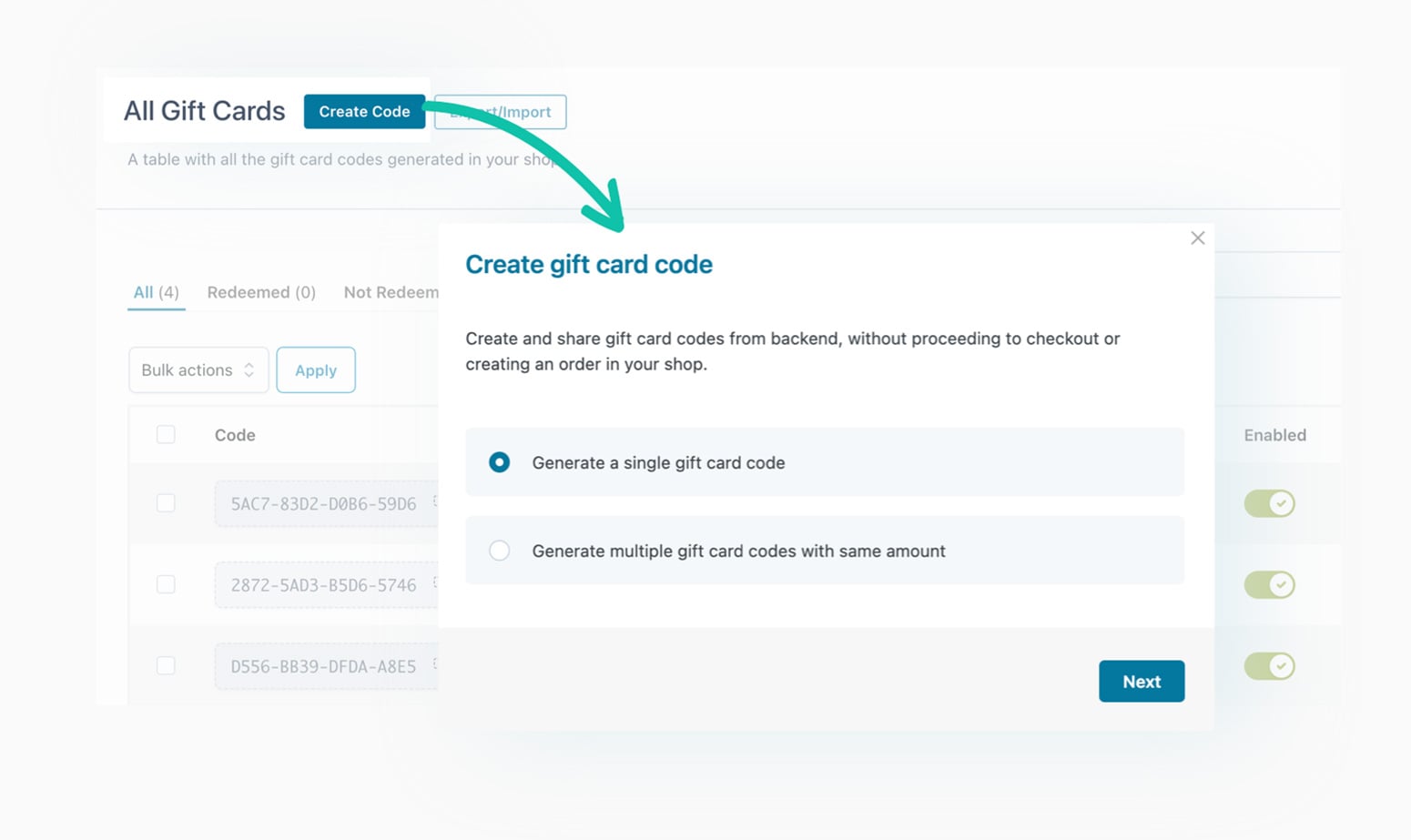
Task: Click the Create Code button
Action: (x=364, y=111)
